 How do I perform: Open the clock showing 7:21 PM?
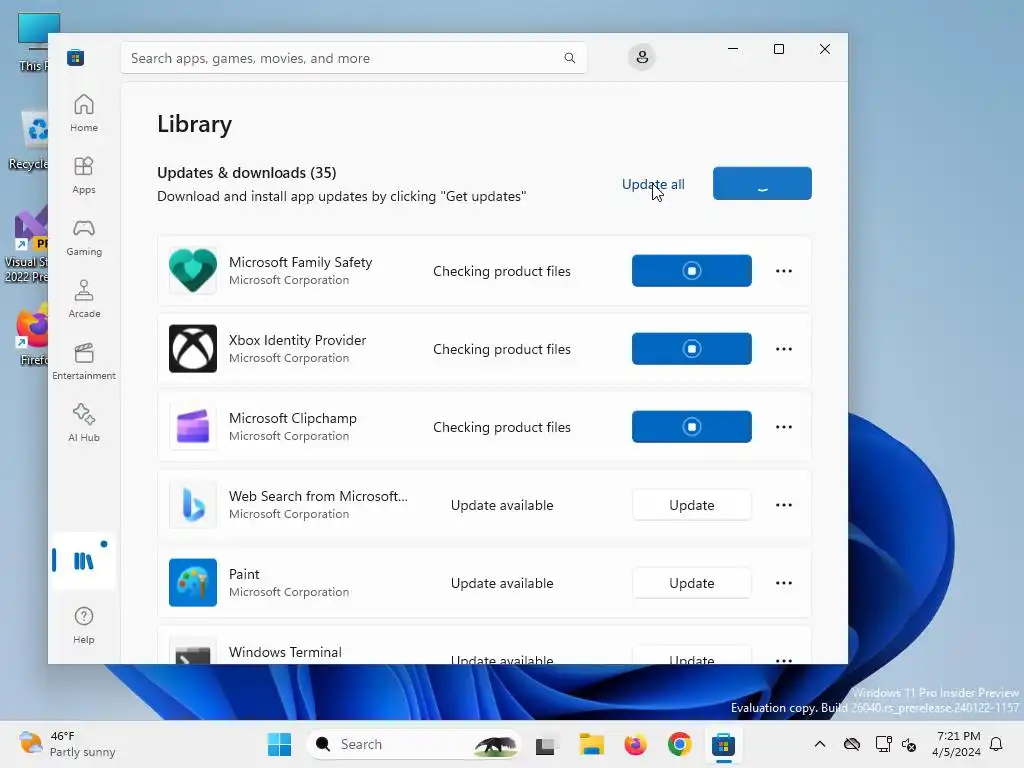[x=956, y=744]
